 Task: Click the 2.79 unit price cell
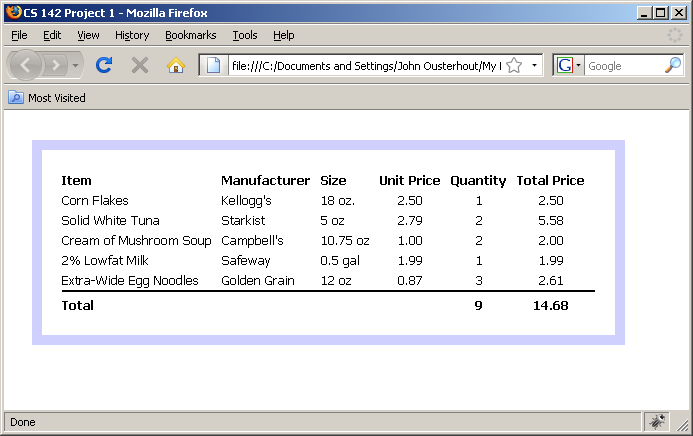(x=410, y=220)
